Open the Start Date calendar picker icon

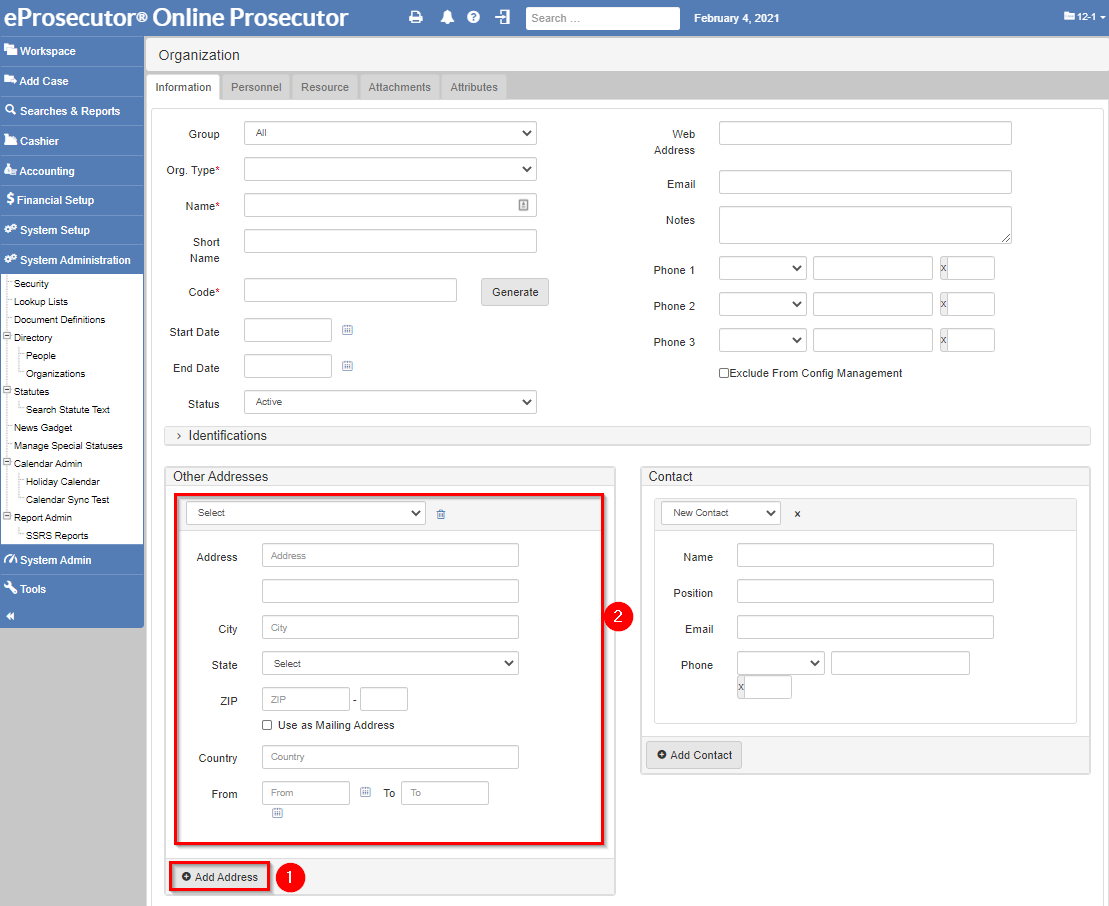click(x=347, y=328)
